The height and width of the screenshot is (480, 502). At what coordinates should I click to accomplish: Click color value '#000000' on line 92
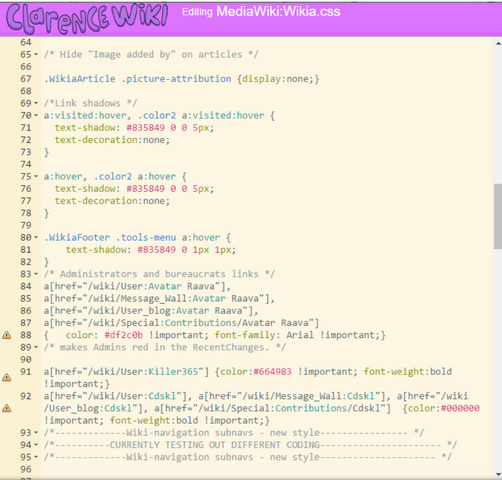tap(460, 408)
